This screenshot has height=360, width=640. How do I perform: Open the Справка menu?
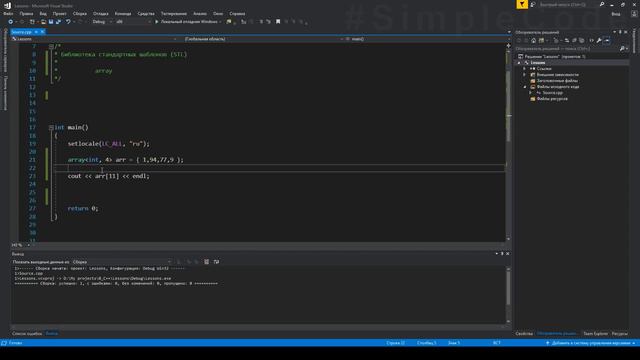[x=237, y=13]
